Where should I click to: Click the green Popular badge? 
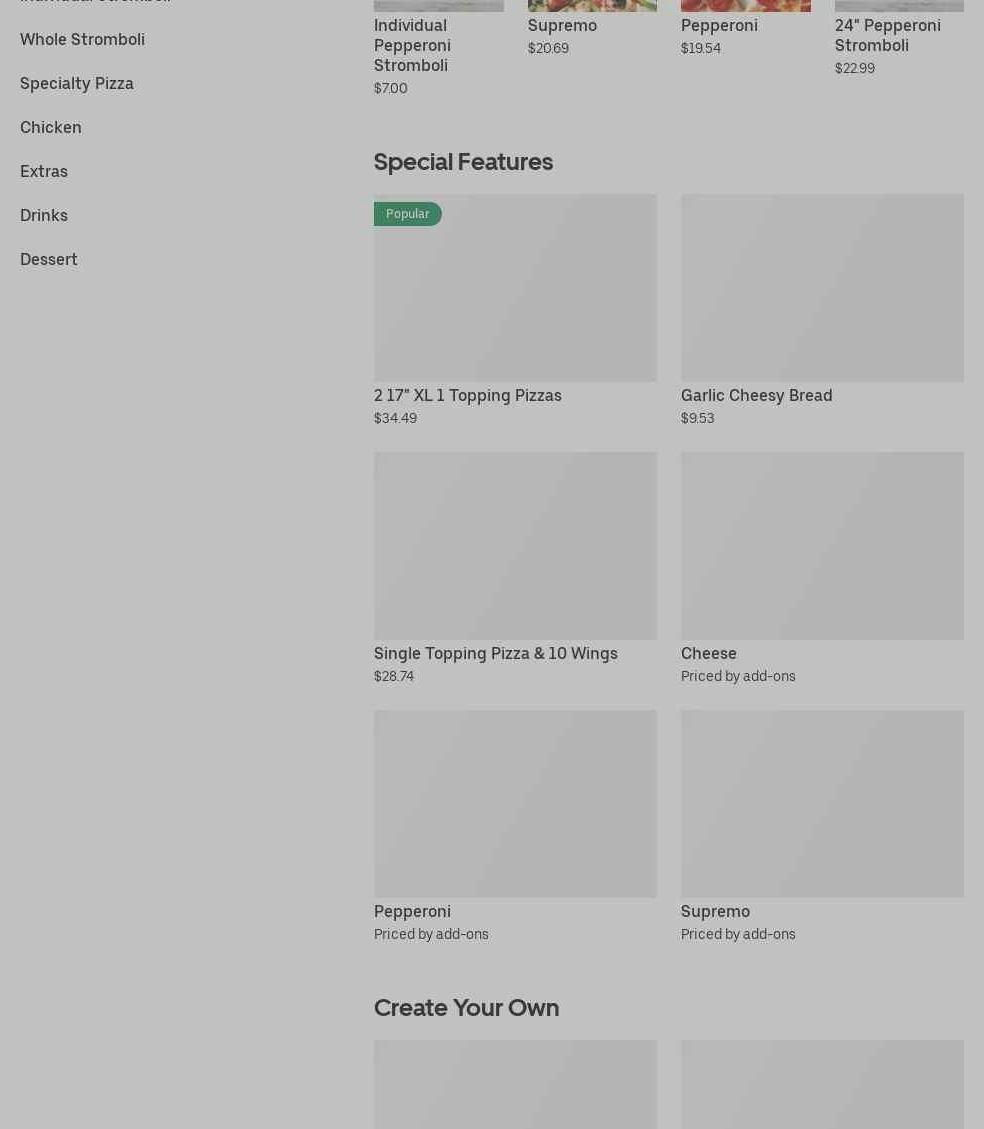[408, 214]
